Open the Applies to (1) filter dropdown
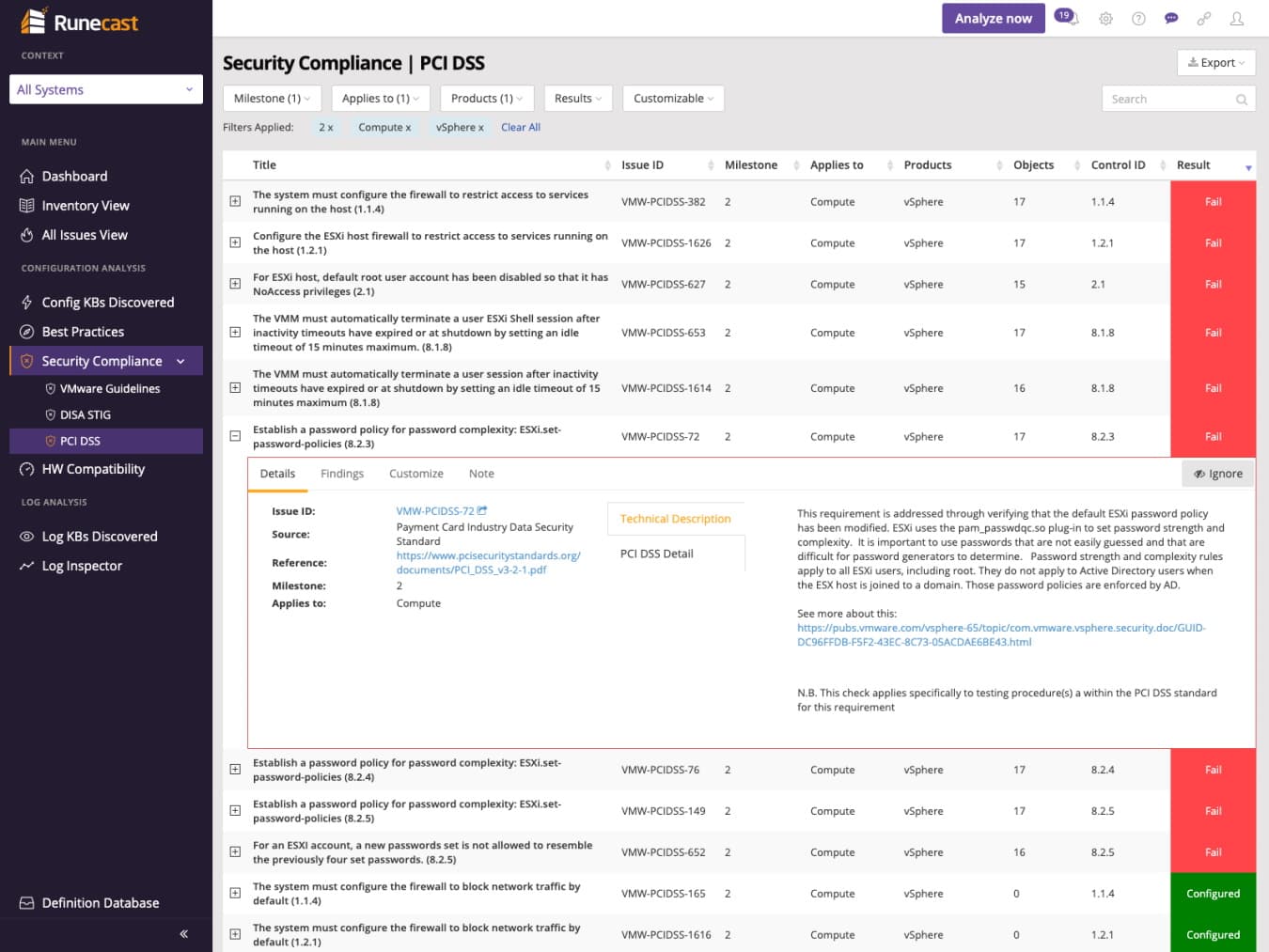 (381, 99)
